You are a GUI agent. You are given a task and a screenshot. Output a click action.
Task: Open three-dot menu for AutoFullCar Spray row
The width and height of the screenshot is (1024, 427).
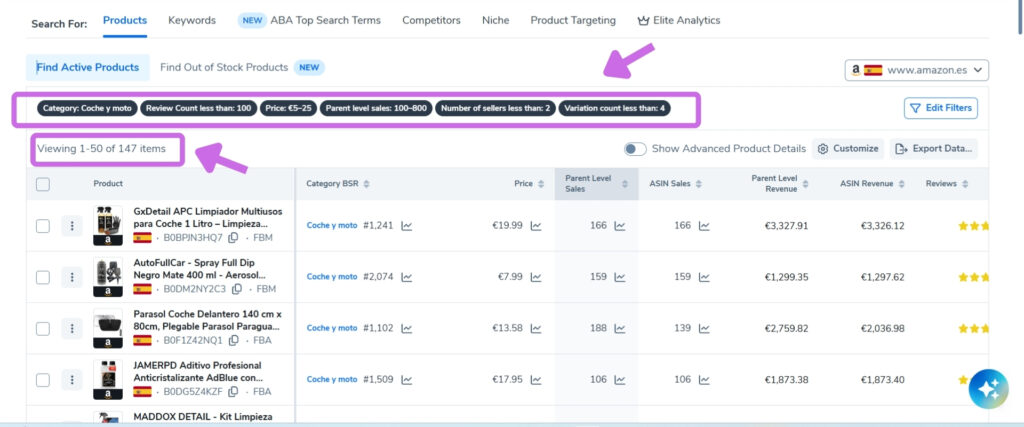[72, 277]
